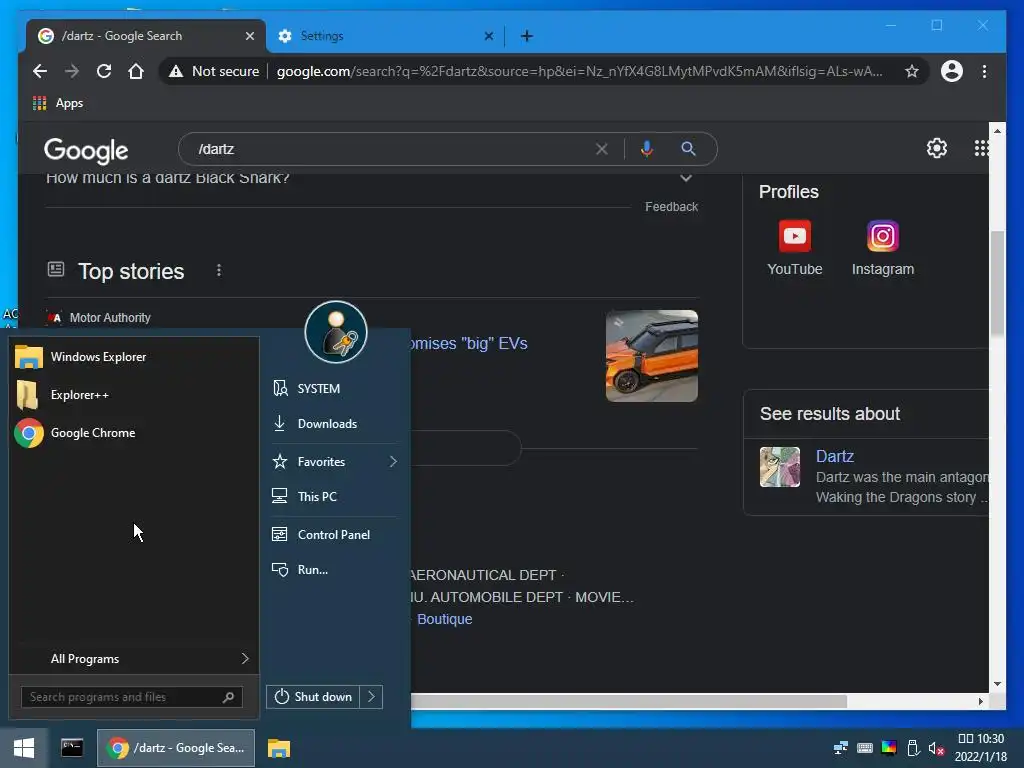This screenshot has width=1024, height=768.
Task: Close the Settings tab
Action: point(488,36)
